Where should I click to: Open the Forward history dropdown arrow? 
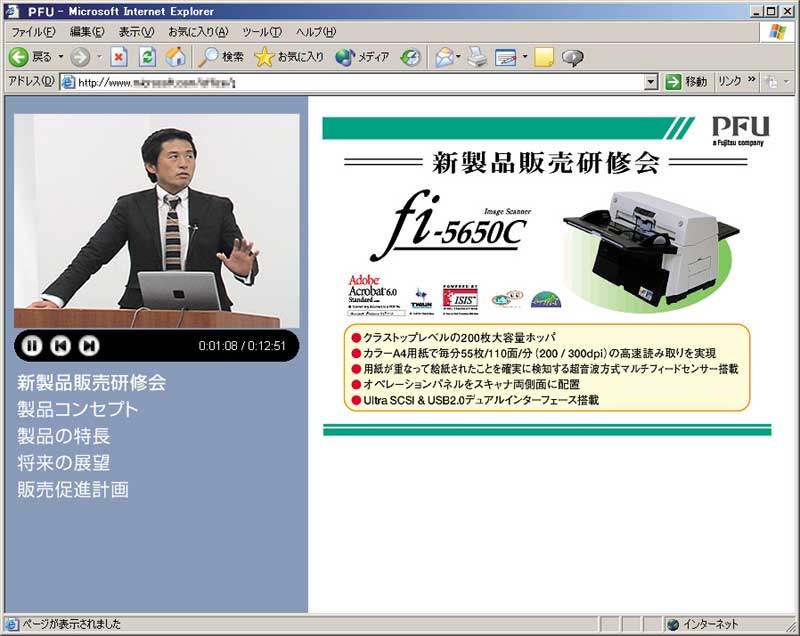99,57
